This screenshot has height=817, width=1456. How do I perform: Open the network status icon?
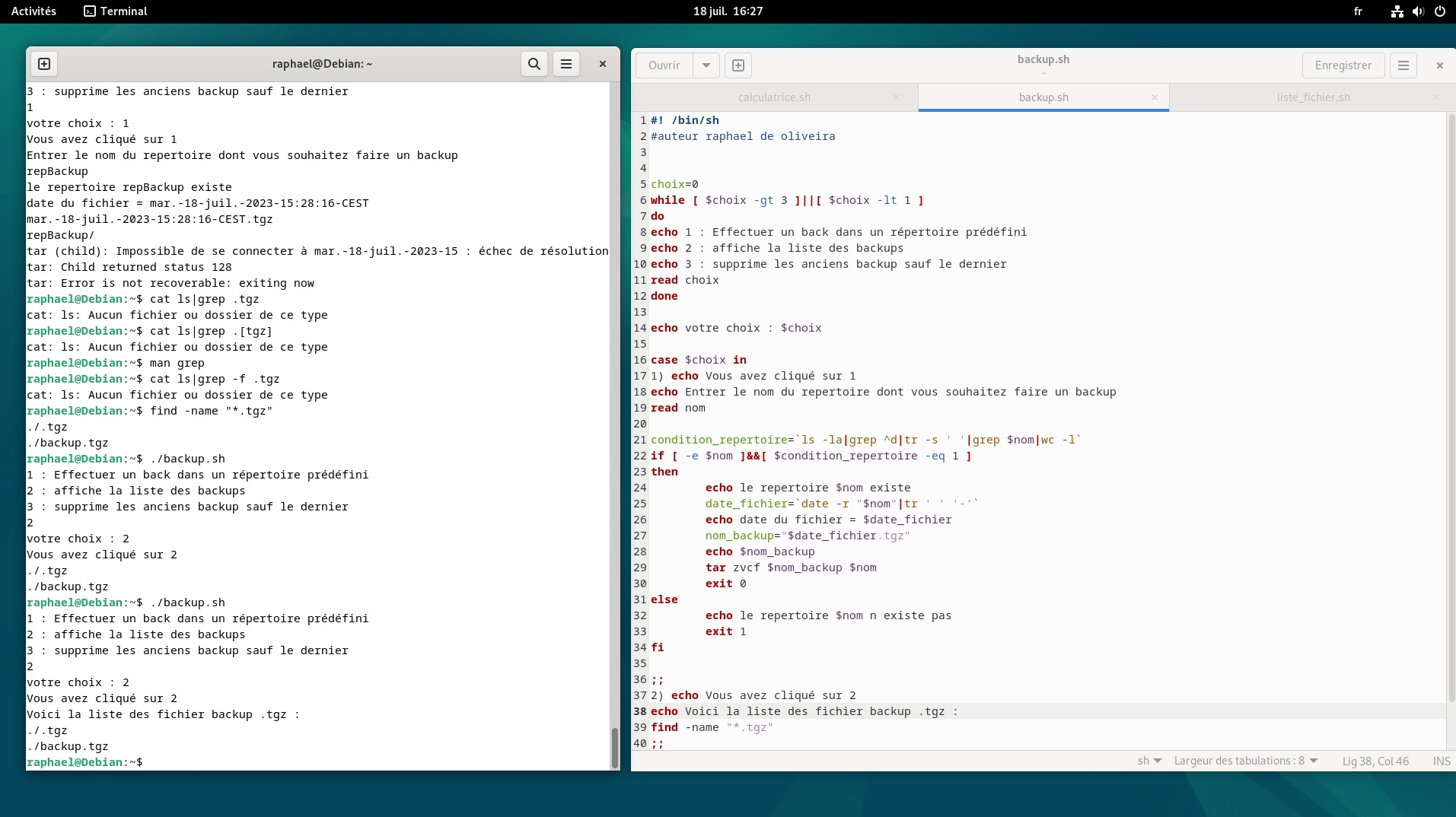point(1397,11)
